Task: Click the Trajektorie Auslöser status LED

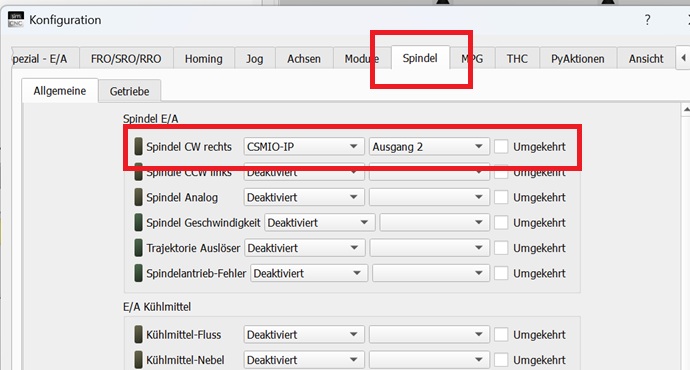Action: (138, 248)
